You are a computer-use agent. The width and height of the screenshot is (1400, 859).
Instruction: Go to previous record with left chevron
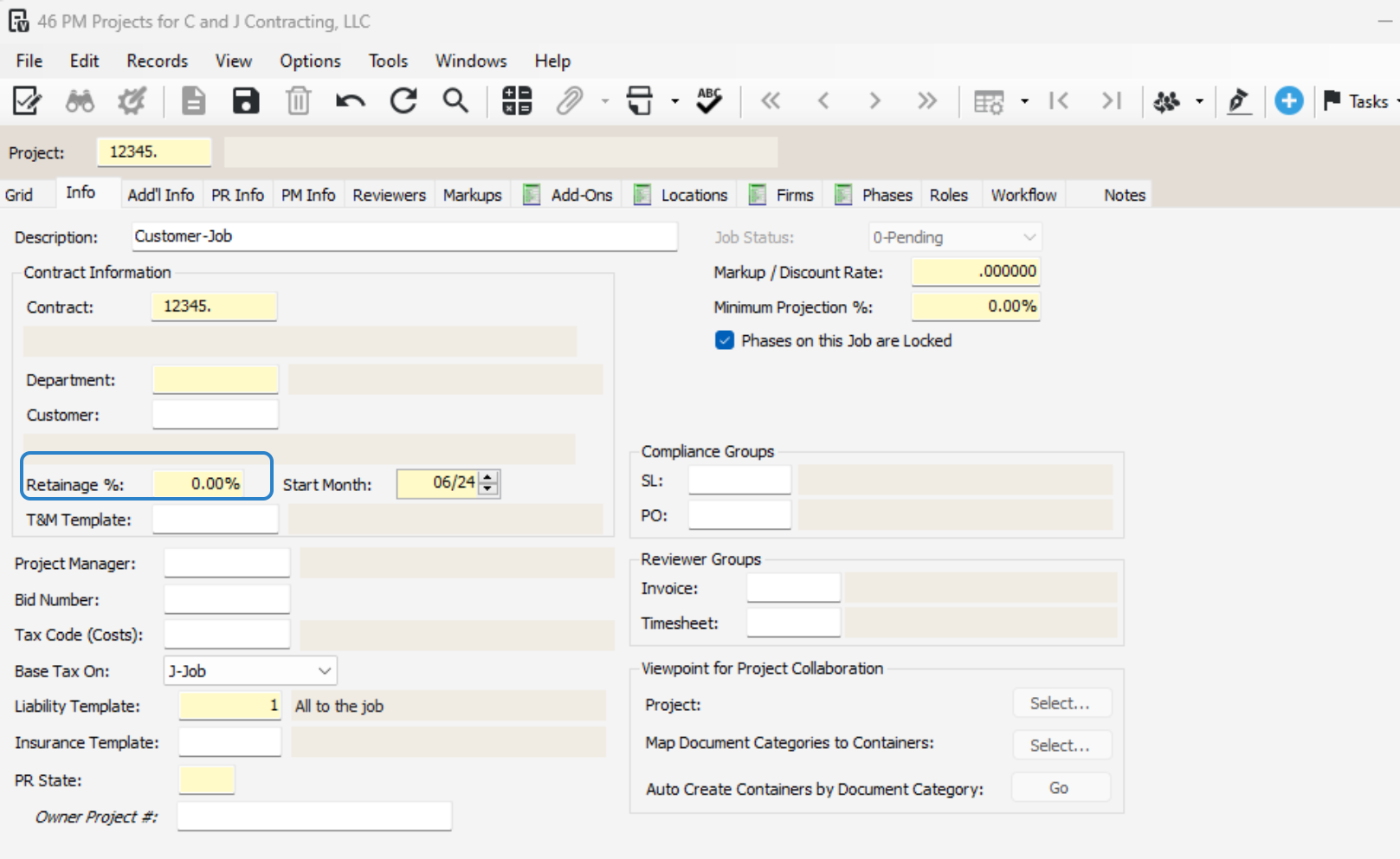823,101
